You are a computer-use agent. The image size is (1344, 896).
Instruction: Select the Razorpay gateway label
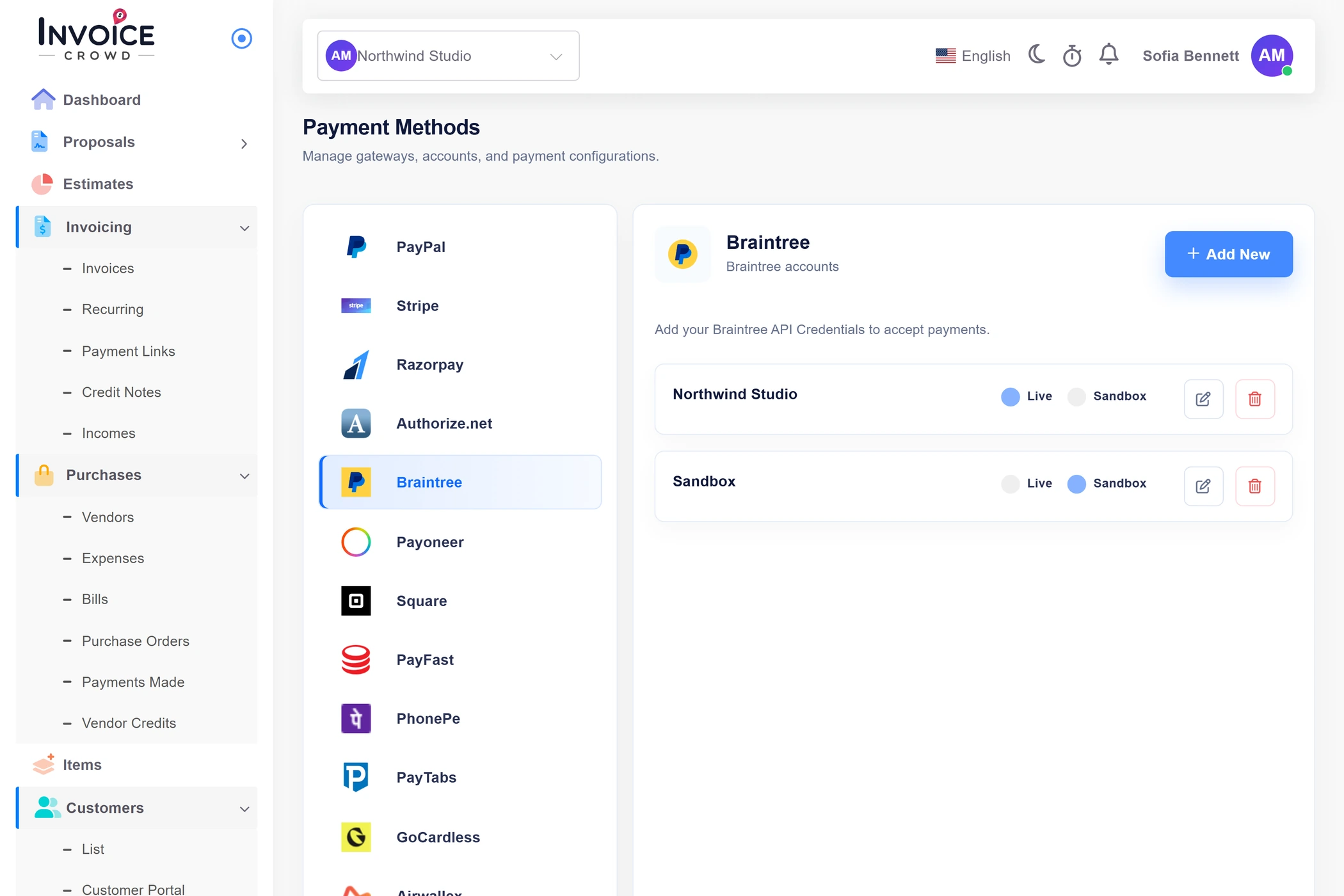pyautogui.click(x=429, y=365)
